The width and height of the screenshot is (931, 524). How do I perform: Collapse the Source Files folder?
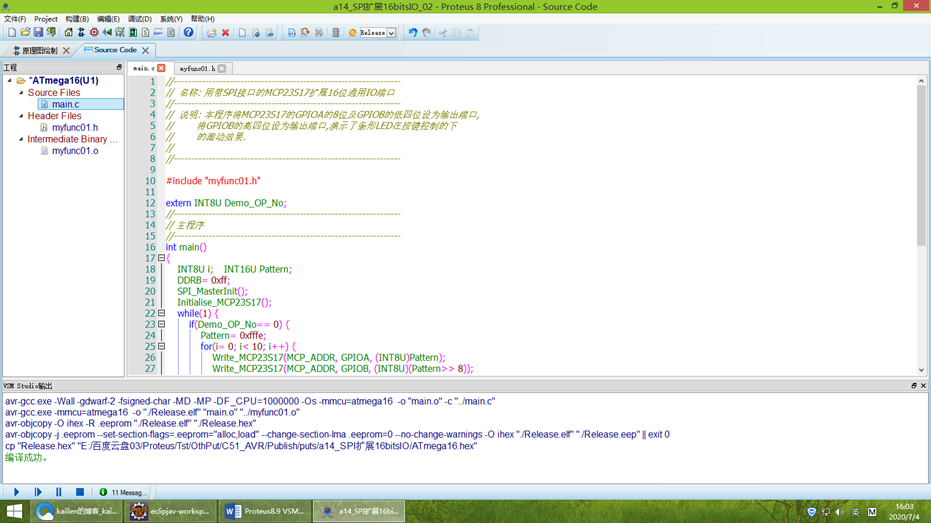point(21,93)
